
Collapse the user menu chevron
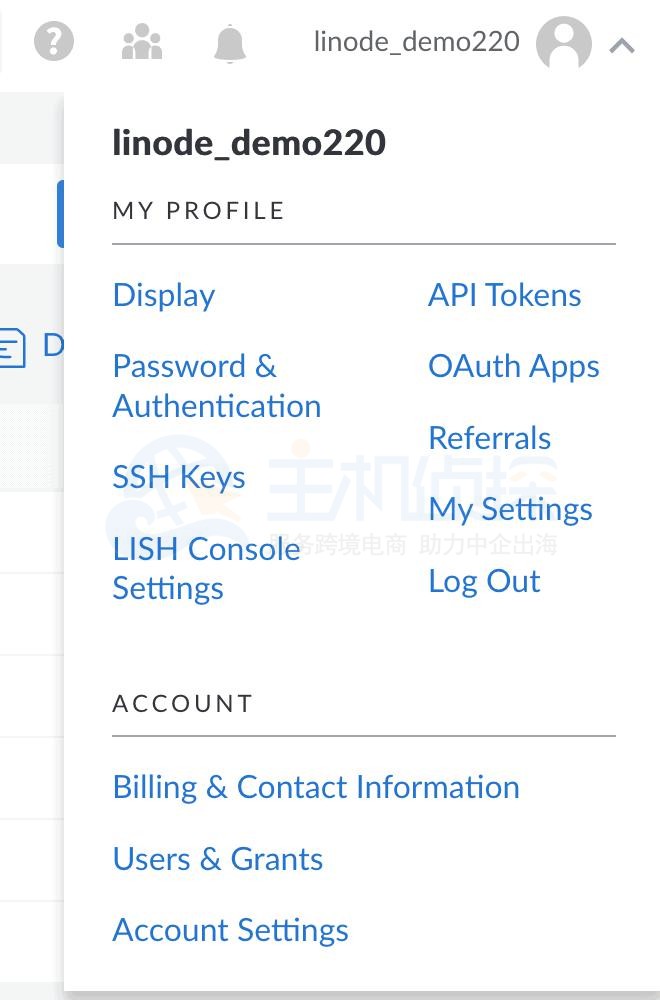pyautogui.click(x=622, y=45)
